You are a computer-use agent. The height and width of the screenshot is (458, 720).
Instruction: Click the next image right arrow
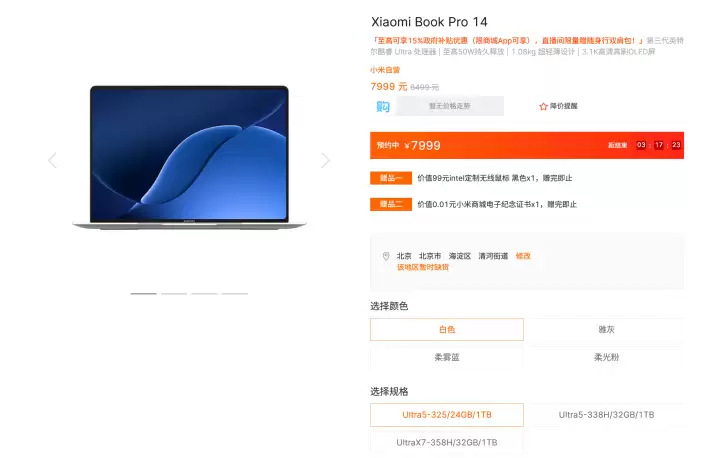[x=326, y=160]
